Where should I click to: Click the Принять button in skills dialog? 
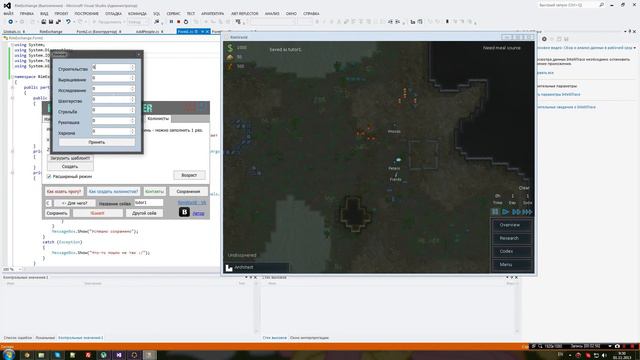[x=97, y=142]
